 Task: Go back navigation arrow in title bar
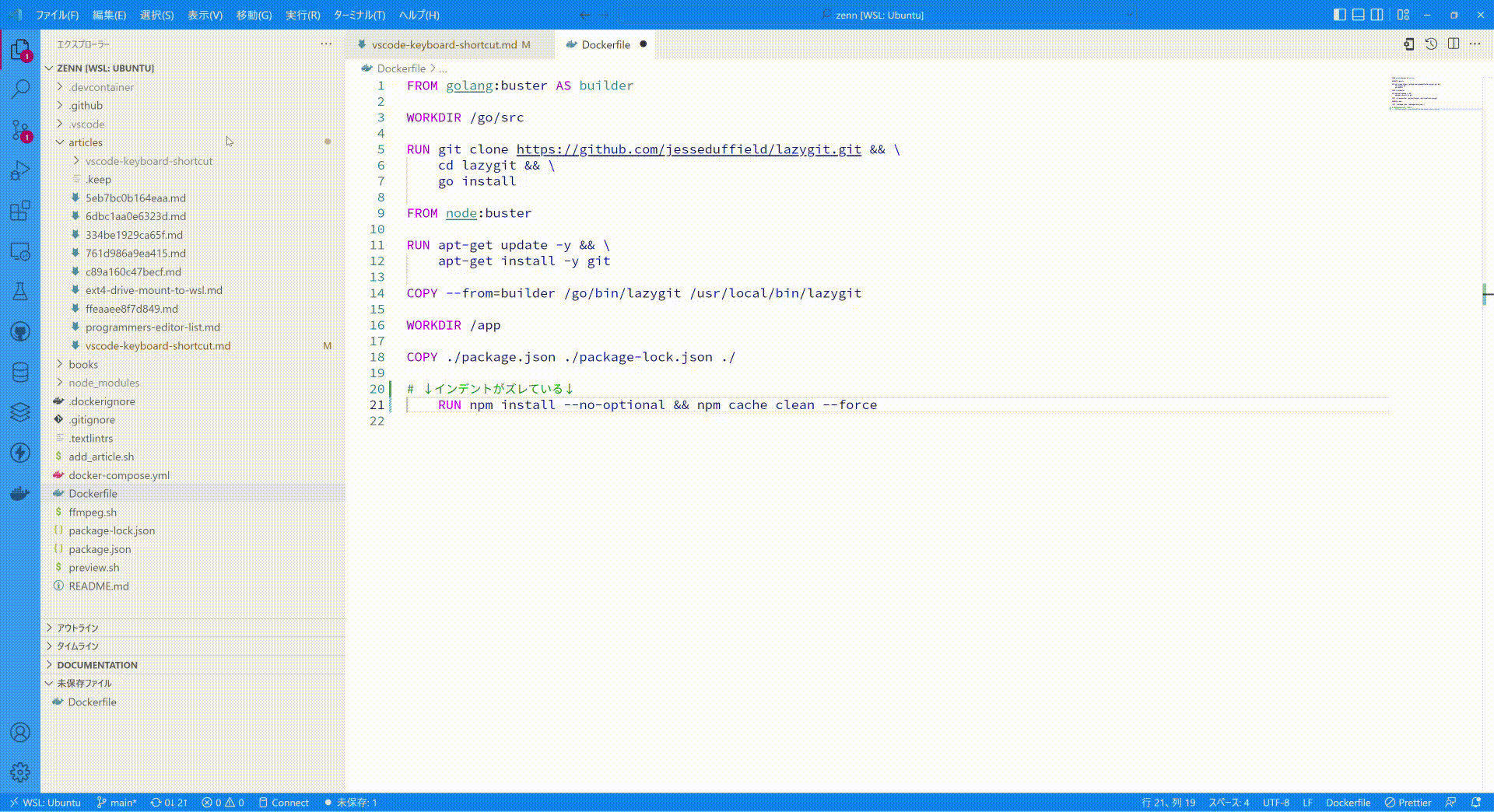pos(584,15)
